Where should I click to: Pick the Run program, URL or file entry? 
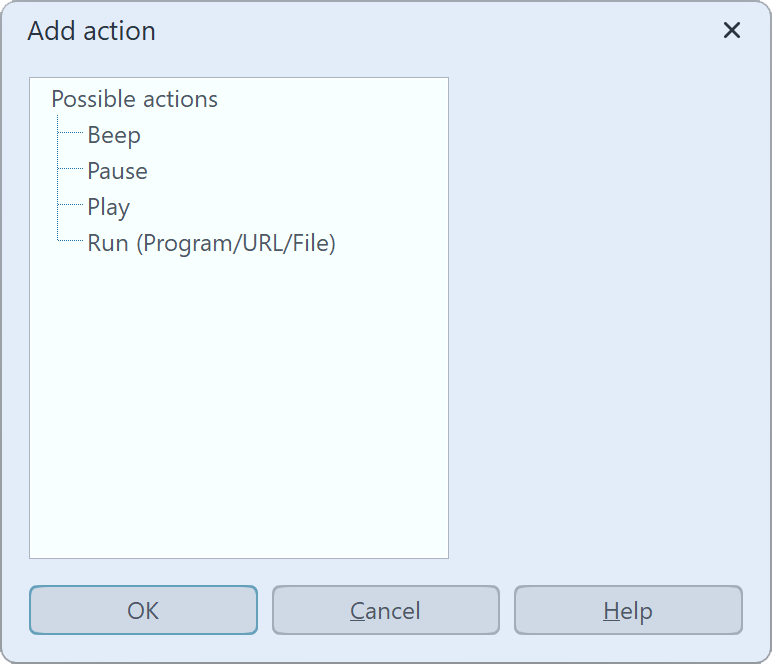tap(211, 243)
